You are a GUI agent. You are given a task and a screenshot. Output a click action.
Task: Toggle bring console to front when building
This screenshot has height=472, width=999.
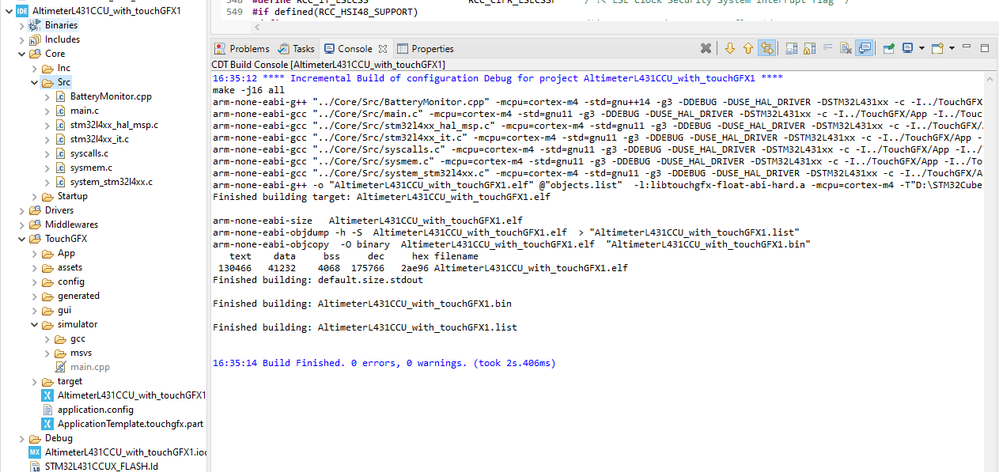(865, 48)
